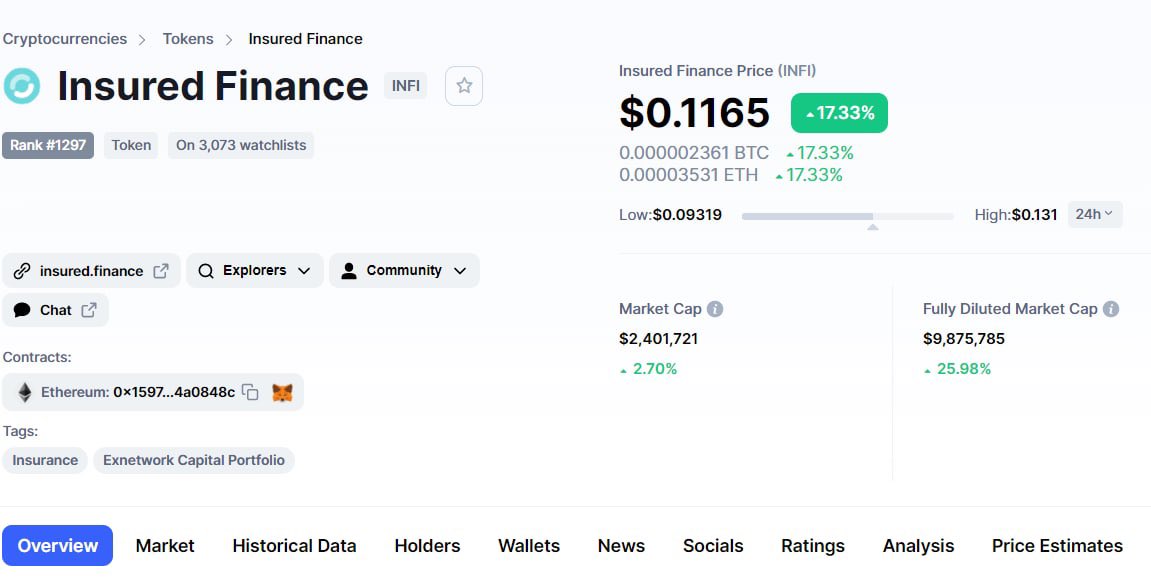Show Fully Diluted Market Cap info icon
The image size is (1151, 584).
1111,309
